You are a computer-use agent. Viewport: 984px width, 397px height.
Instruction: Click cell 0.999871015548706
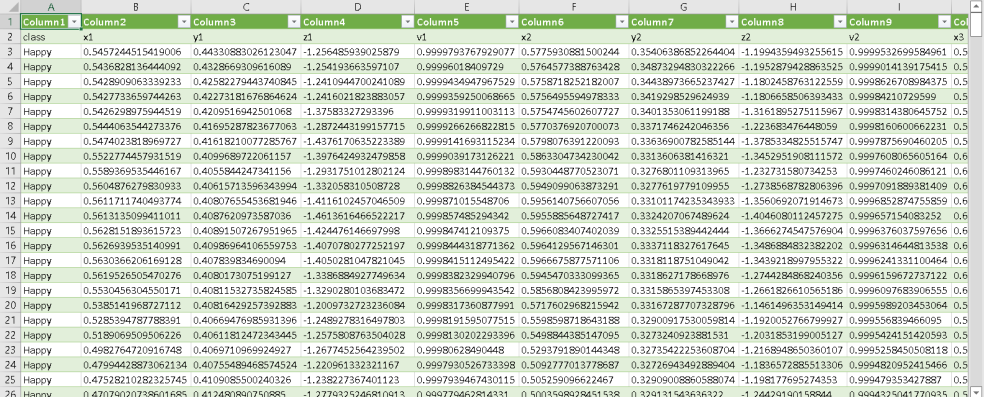[466, 200]
